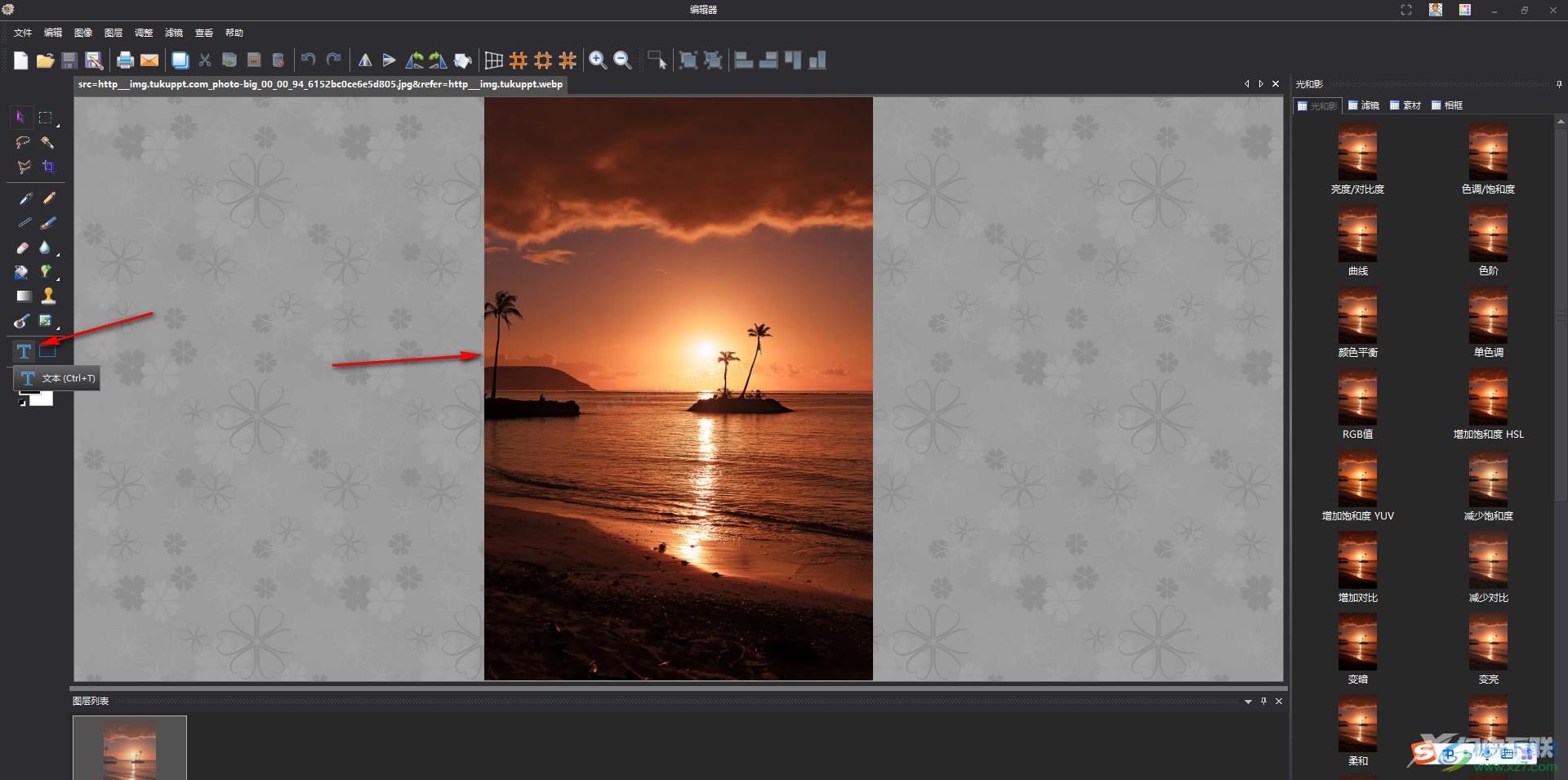Viewport: 1568px width, 780px height.
Task: Close the open image document tab
Action: 1276,84
